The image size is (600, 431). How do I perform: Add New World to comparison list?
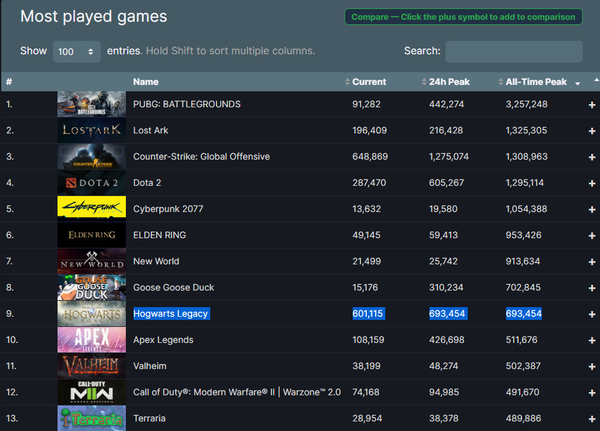592,262
